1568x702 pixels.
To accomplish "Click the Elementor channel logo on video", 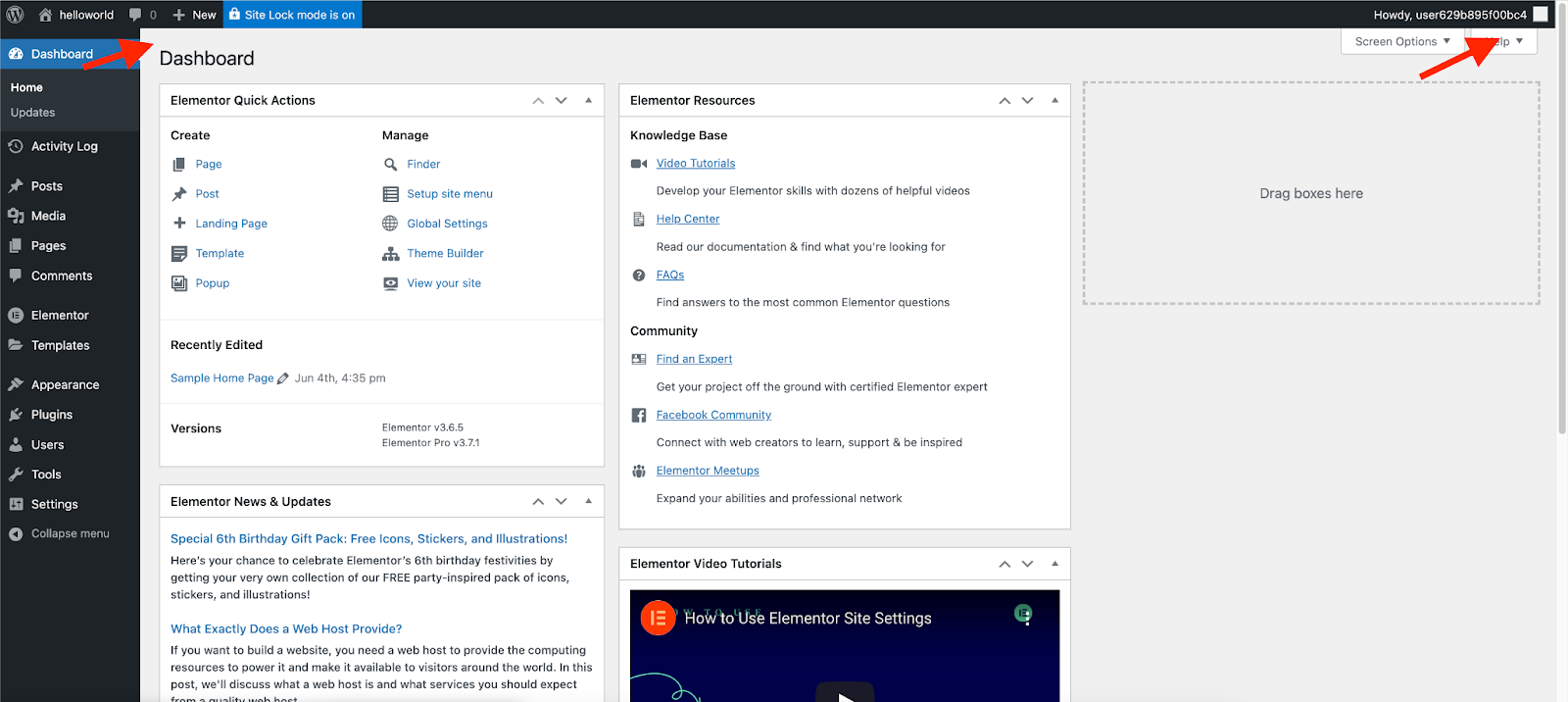I will [x=659, y=618].
